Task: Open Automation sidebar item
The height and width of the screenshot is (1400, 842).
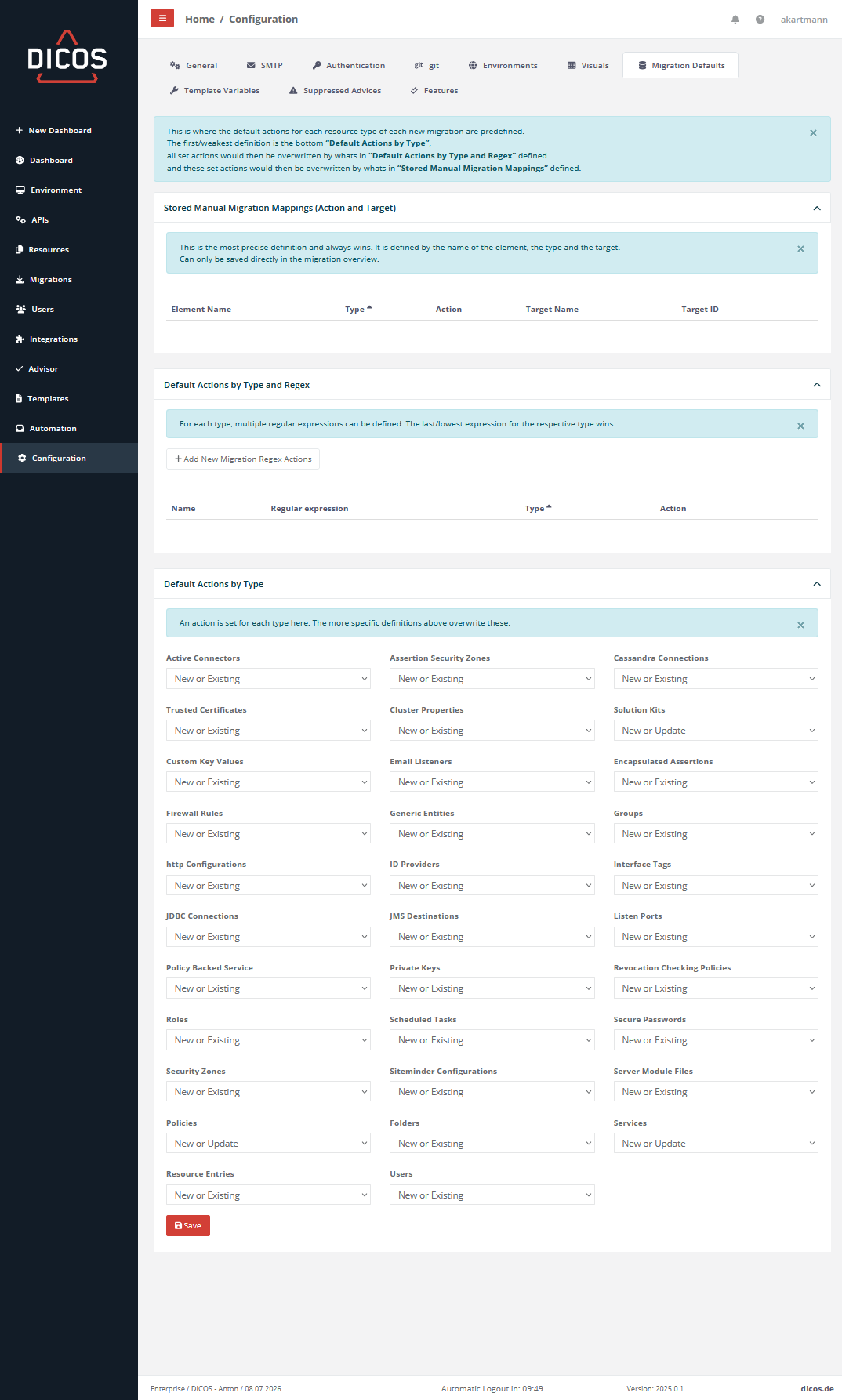Action: tap(69, 429)
